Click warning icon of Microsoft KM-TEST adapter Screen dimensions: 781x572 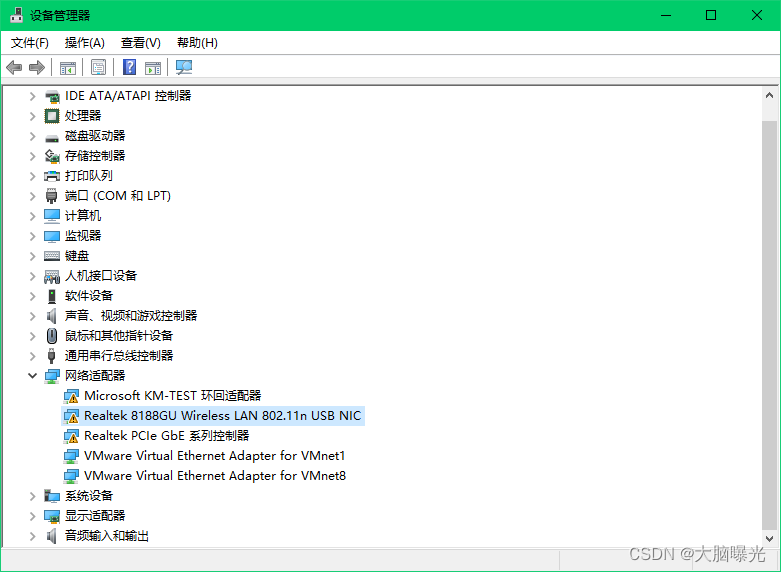coord(71,396)
